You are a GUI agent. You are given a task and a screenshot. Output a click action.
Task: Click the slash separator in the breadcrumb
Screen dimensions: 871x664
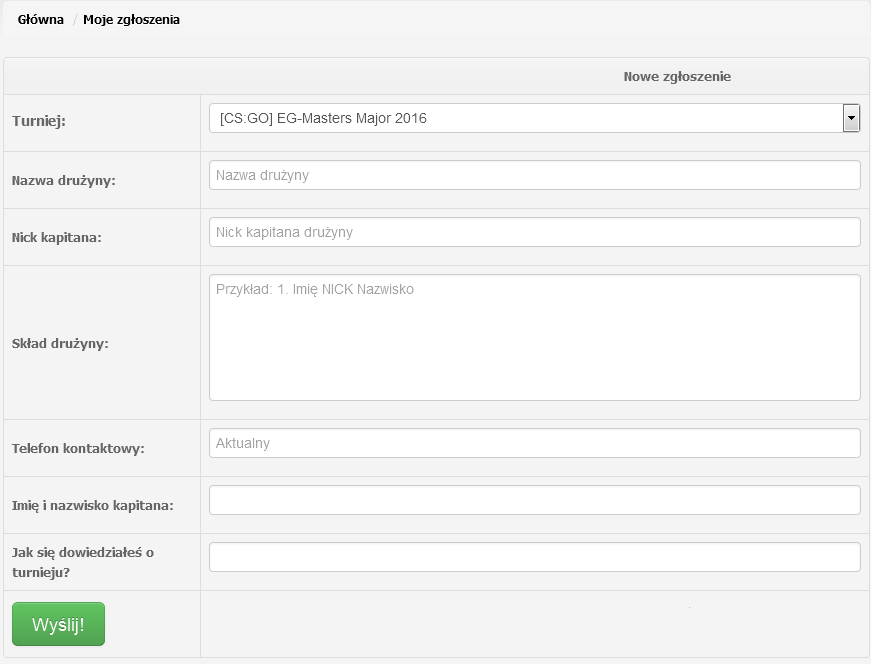point(75,19)
